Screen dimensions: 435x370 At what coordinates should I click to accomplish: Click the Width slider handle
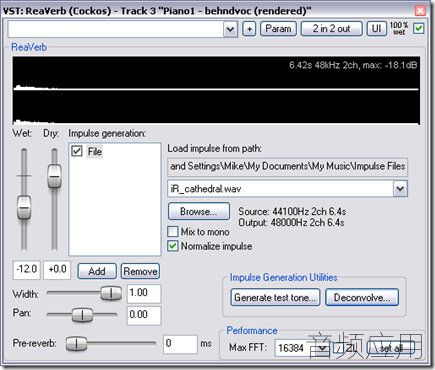(x=111, y=293)
